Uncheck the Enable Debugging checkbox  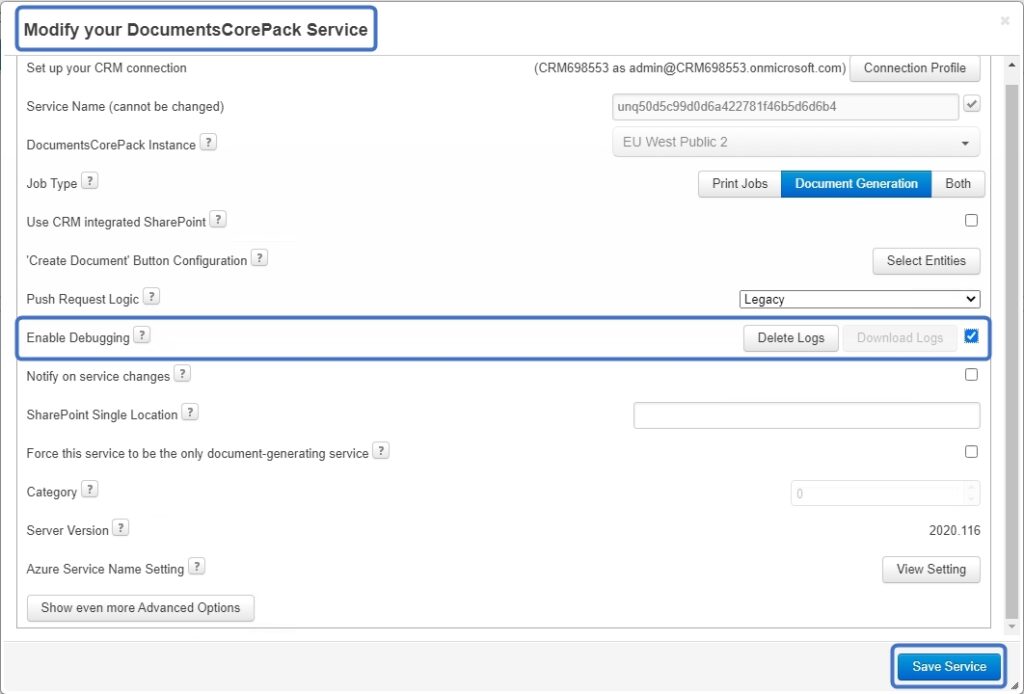point(971,336)
